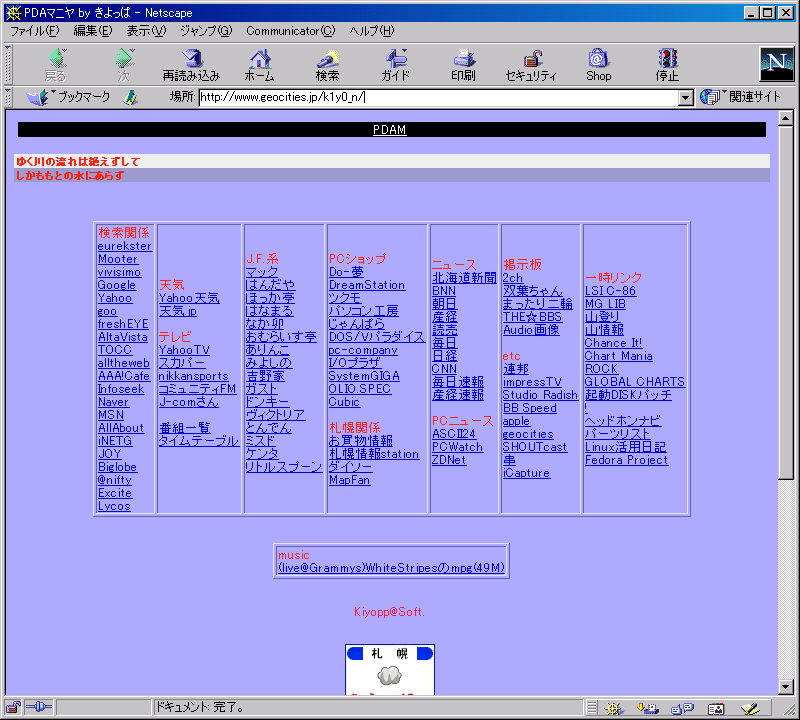Viewport: 800px width, 720px height.
Task: Open the 編集(E) menu
Action: point(92,31)
